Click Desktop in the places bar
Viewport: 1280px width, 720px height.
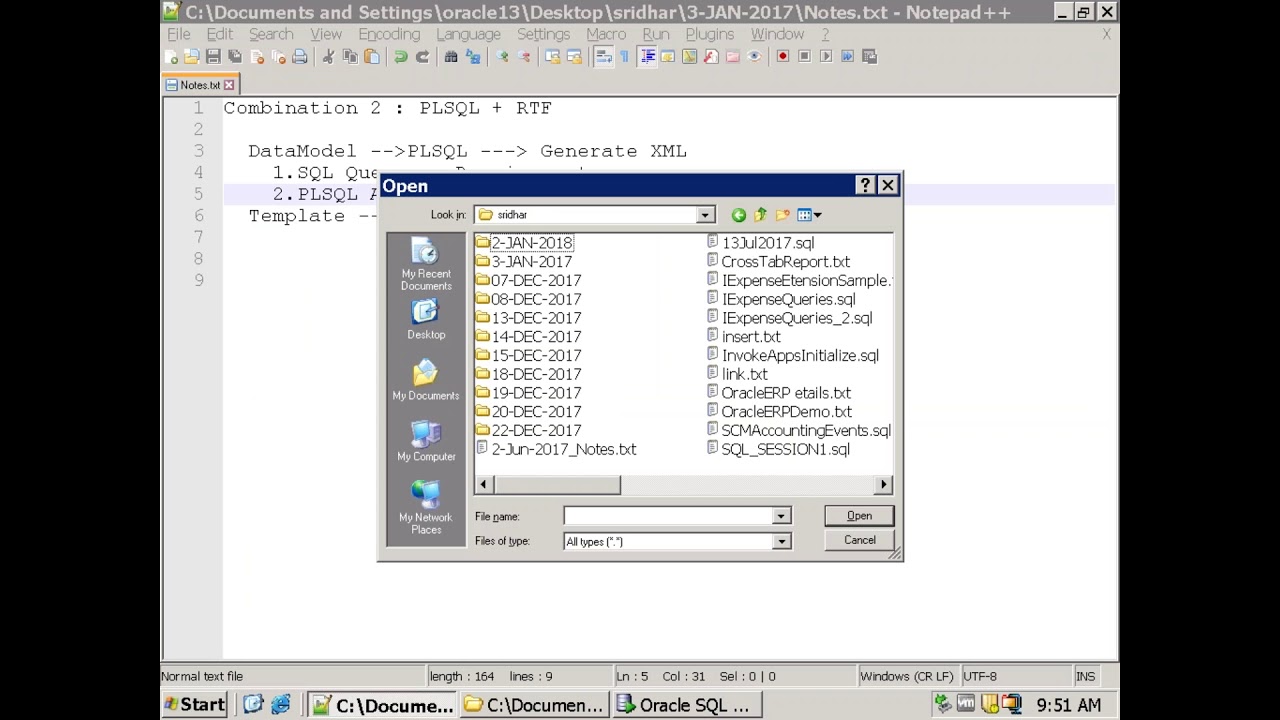click(x=426, y=321)
